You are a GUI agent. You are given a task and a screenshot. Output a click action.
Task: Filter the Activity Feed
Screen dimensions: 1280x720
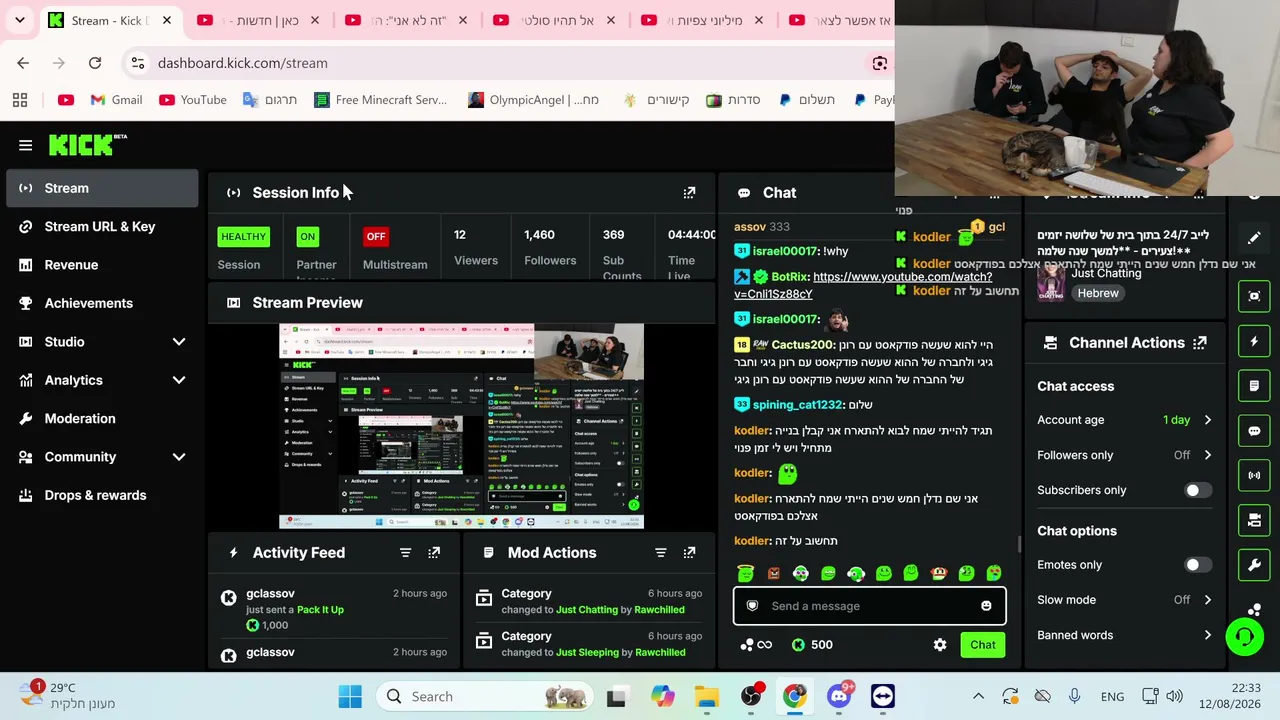(405, 553)
